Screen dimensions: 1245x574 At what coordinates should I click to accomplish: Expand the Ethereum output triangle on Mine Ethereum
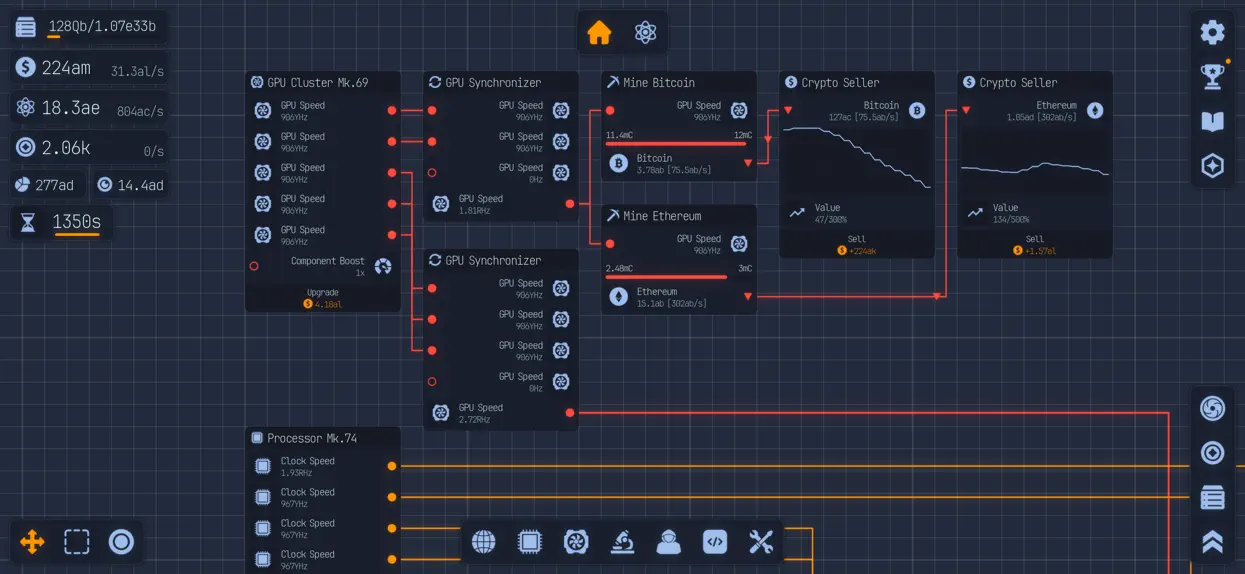(748, 297)
